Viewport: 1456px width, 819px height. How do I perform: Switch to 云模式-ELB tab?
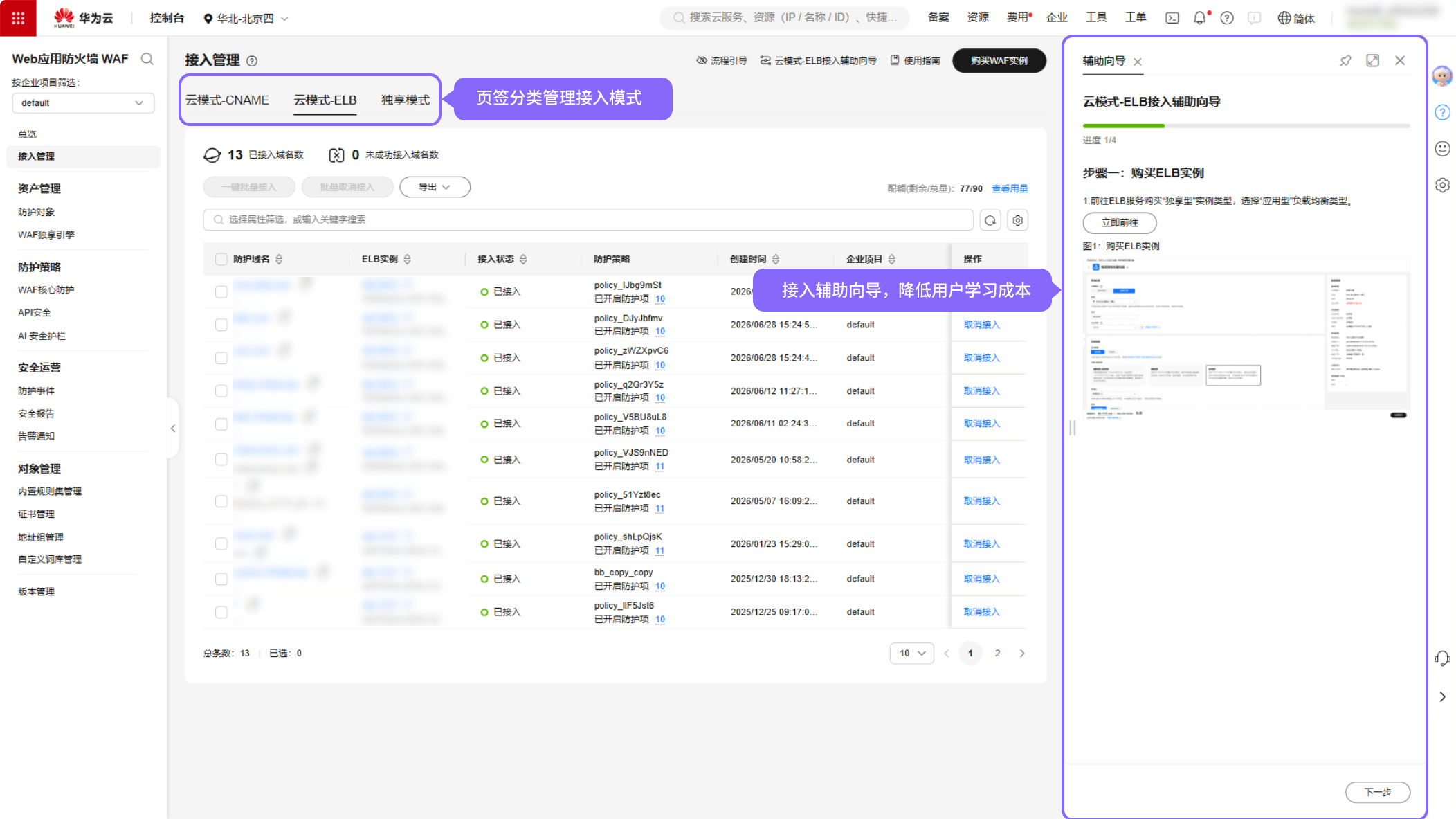pyautogui.click(x=325, y=100)
